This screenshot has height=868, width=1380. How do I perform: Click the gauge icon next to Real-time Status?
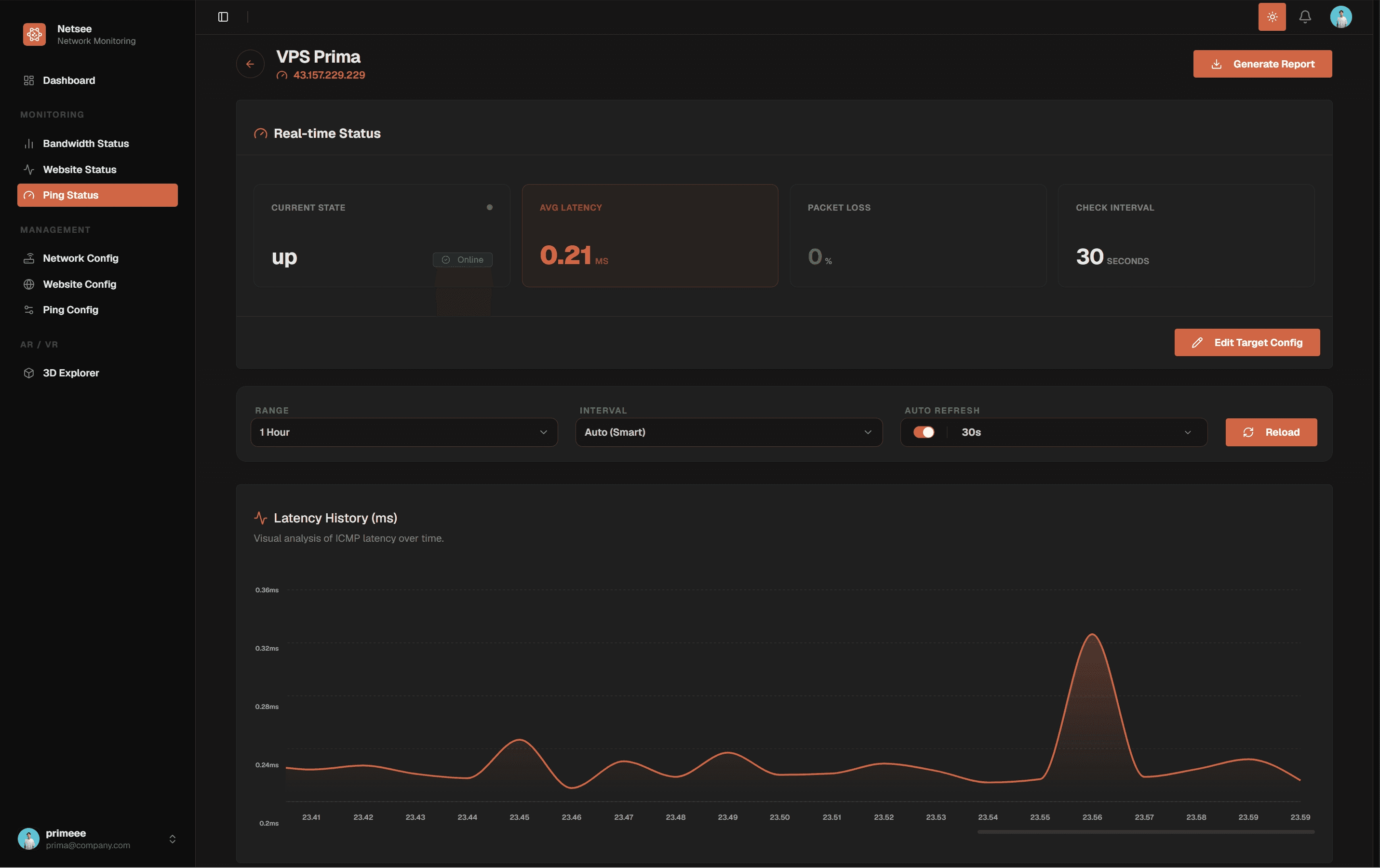[x=261, y=134]
